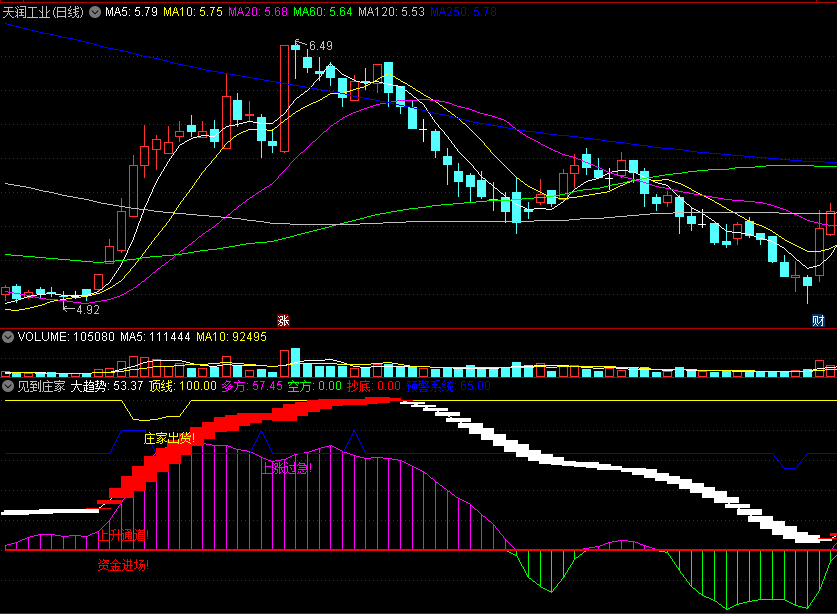This screenshot has height=614, width=837.
Task: Click the MA10: 5.75 label
Action: pos(193,12)
